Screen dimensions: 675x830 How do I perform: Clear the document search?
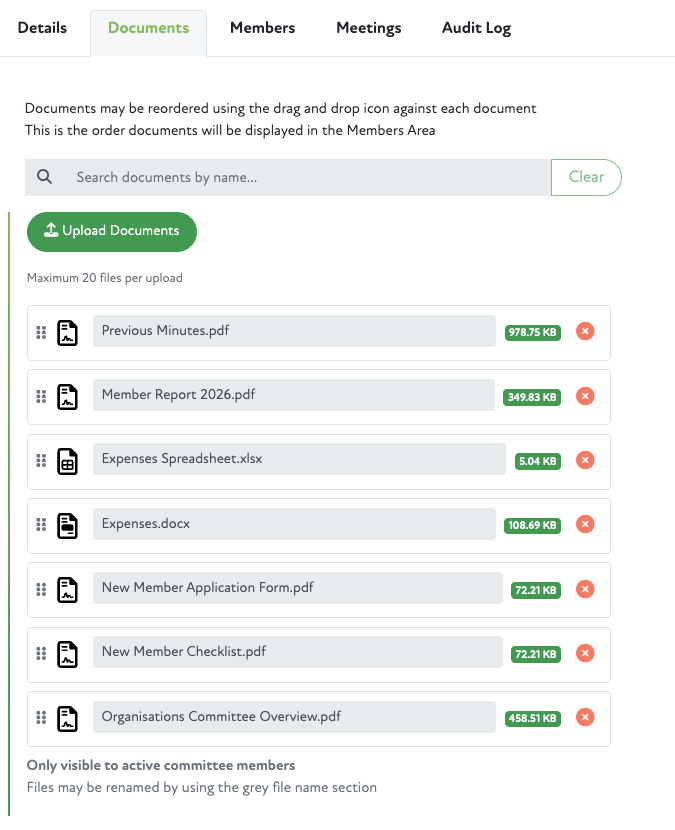coord(586,177)
